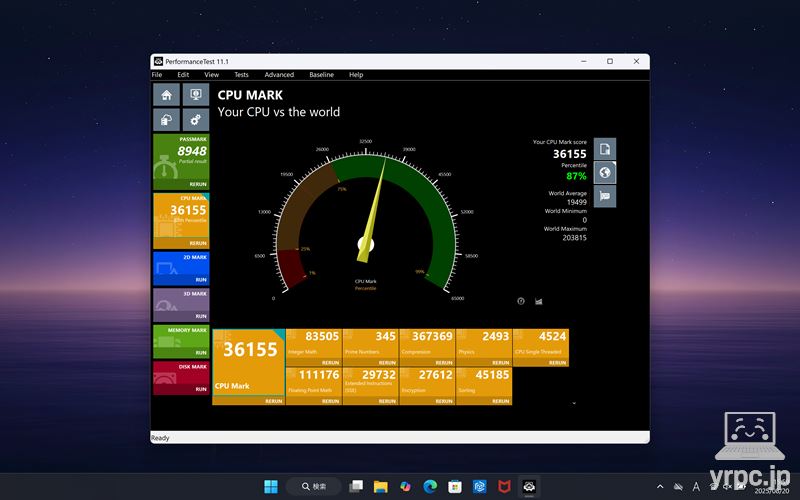
Task: Rerun the Physics test
Action: point(501,363)
